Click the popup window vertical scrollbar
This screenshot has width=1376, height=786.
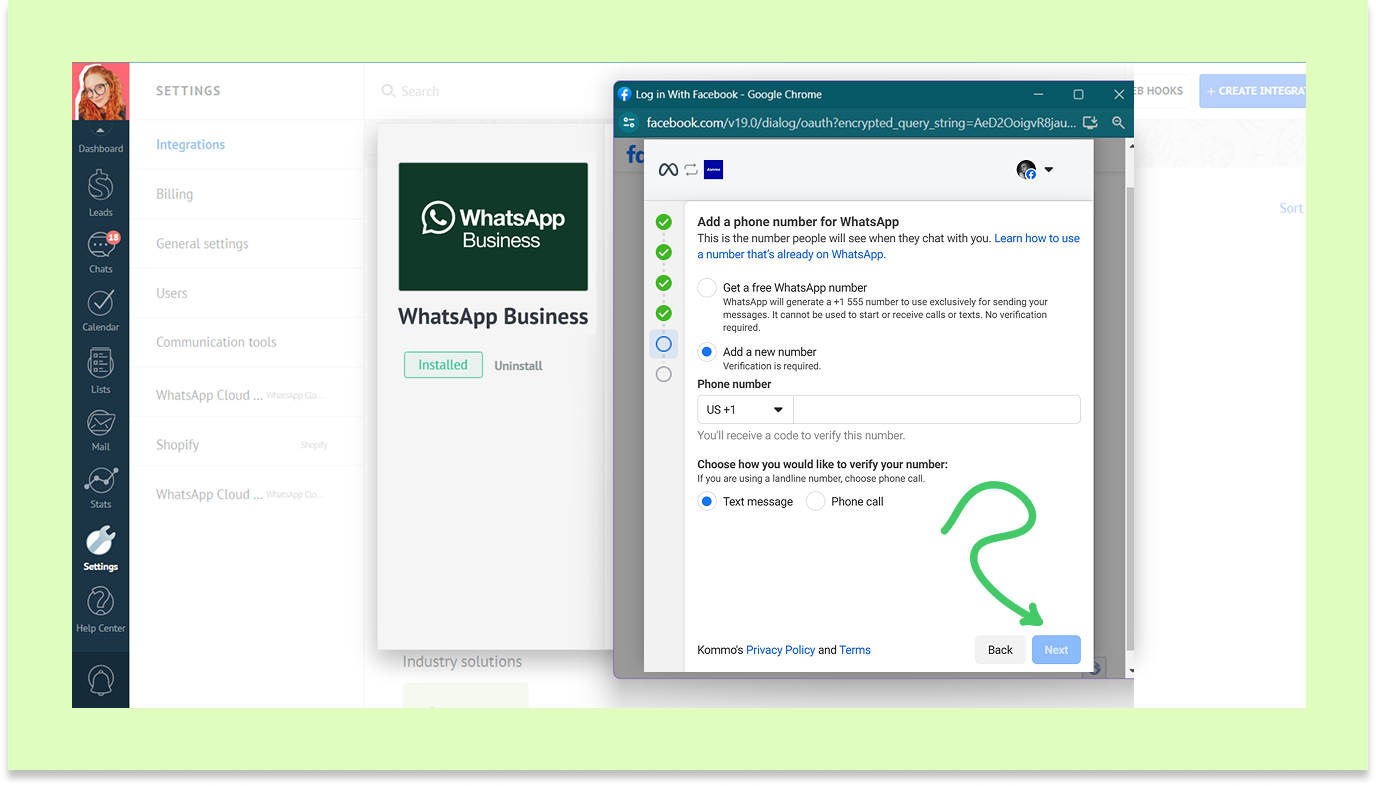point(1130,400)
